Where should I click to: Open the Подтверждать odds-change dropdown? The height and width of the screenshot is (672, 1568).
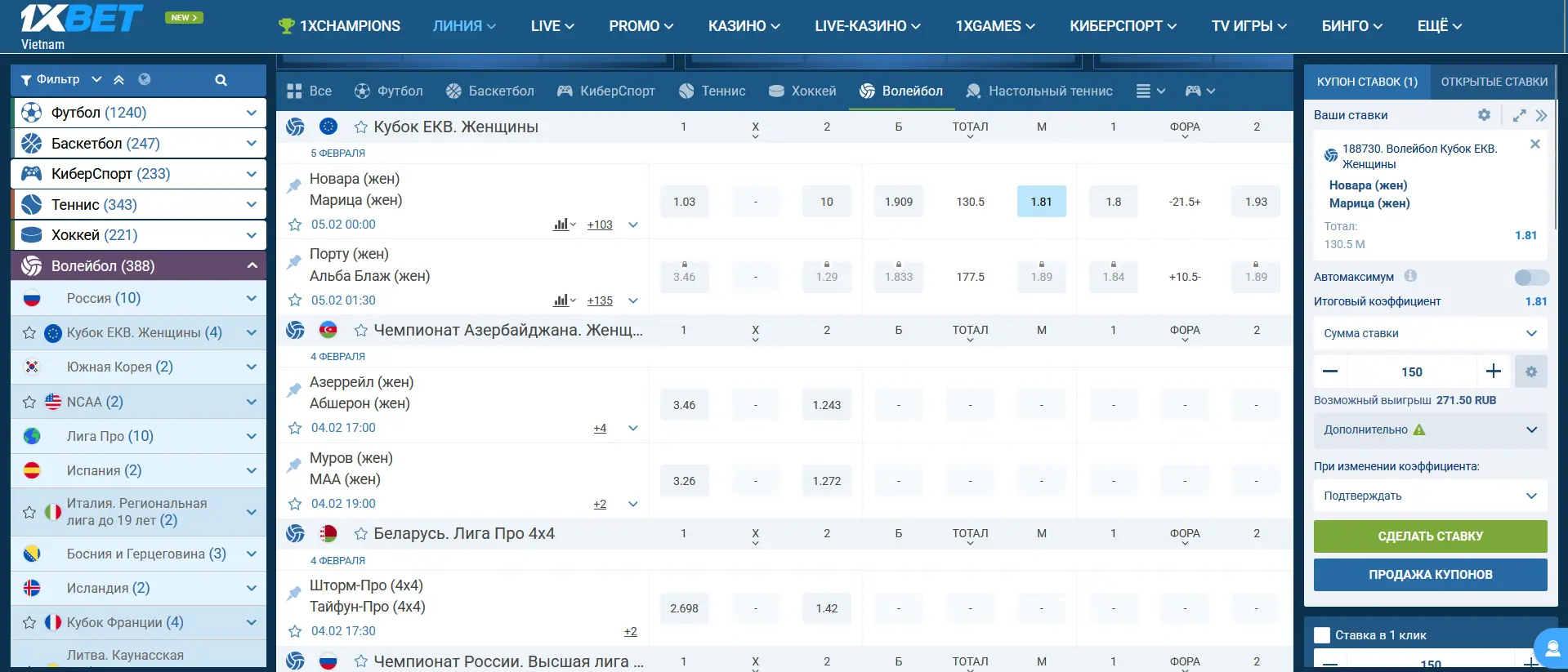(x=1430, y=496)
